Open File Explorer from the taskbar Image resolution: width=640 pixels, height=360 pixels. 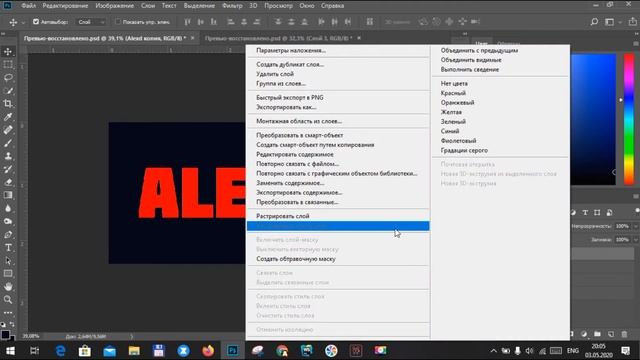click(134, 351)
